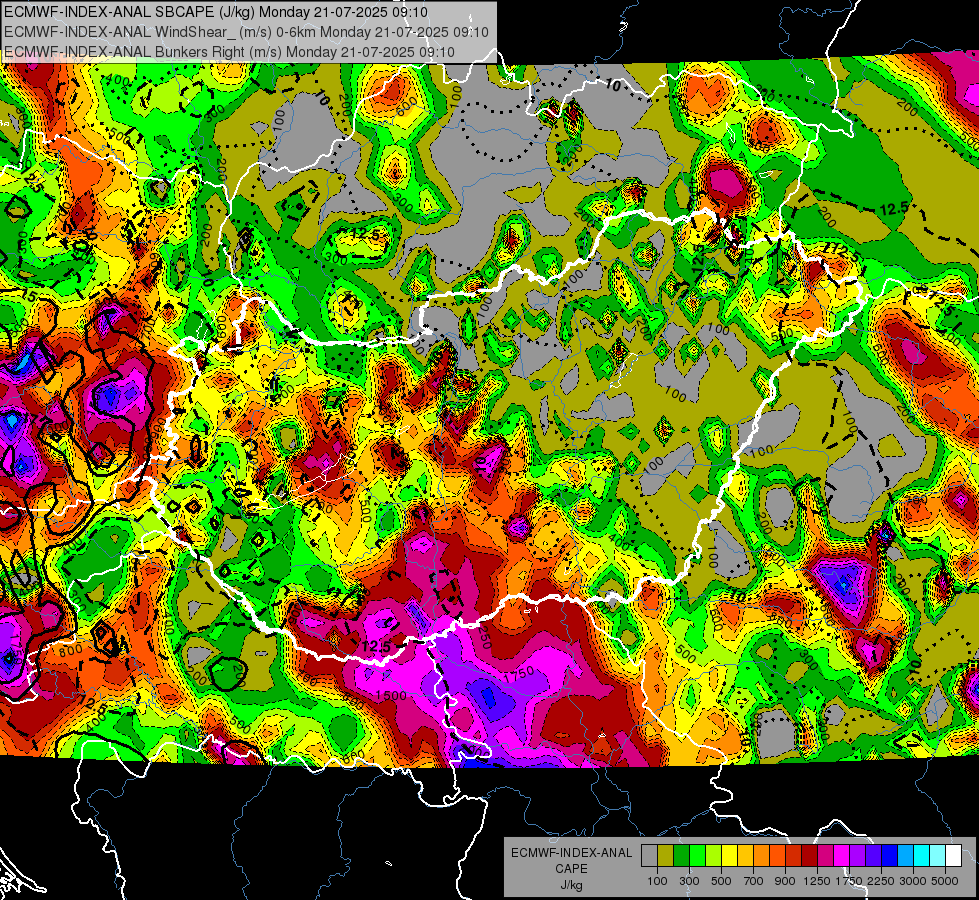Select the dark red swatch left of 1250
Screen dimensions: 979x900
coord(810,856)
